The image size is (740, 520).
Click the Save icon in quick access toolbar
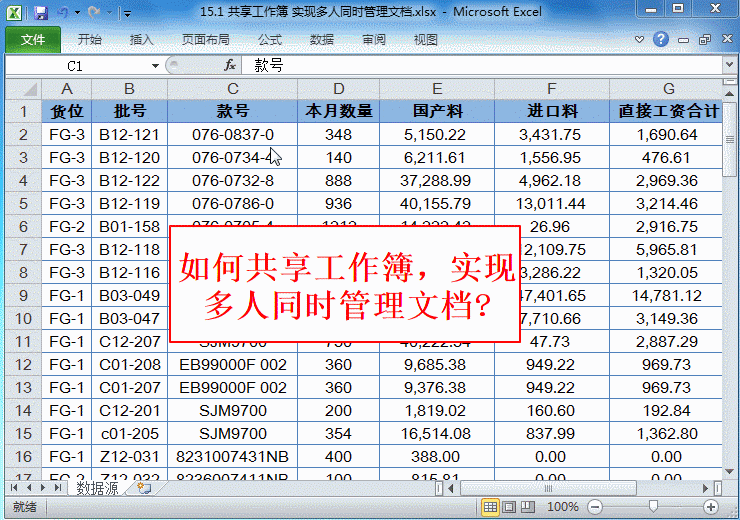41,13
